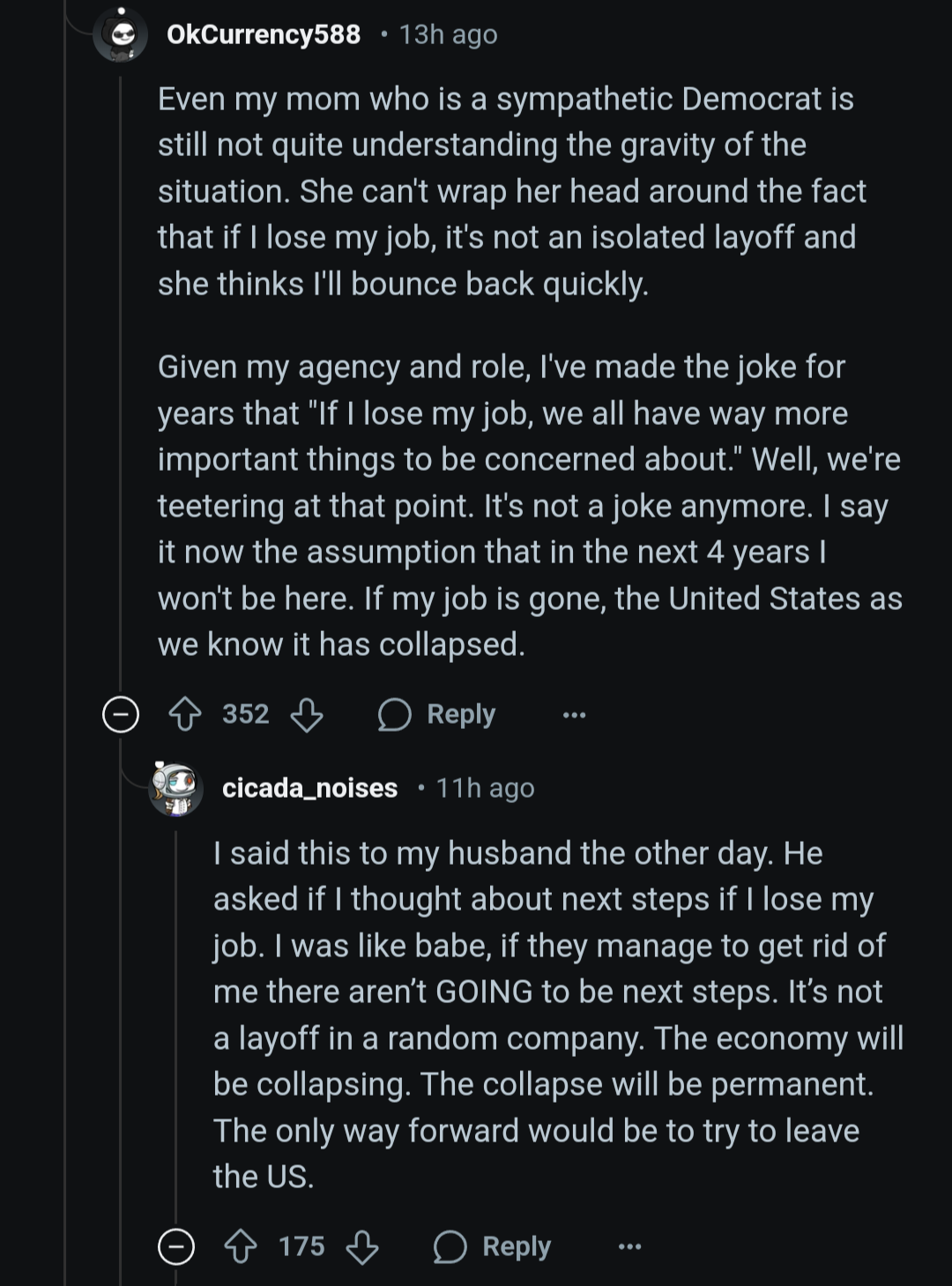Downvote cicada_noises' reply
952x1286 pixels.
click(x=362, y=1246)
